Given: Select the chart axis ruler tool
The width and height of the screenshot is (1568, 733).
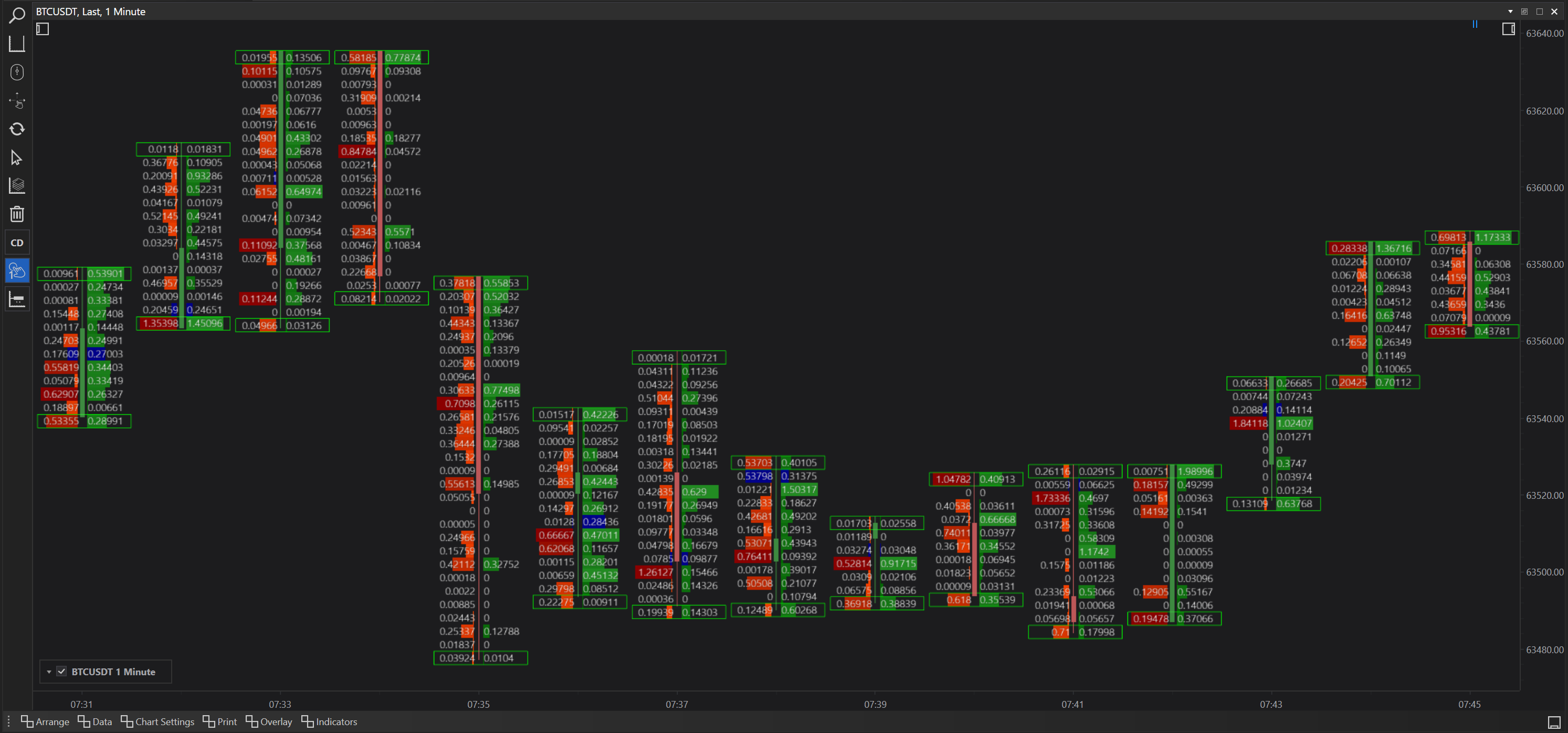Looking at the screenshot, I should 16,43.
